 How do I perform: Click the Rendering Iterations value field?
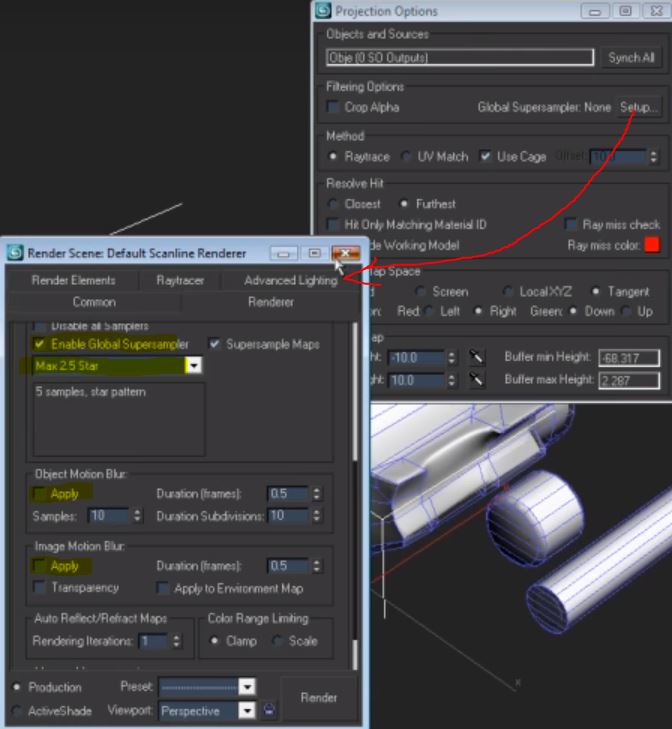click(x=155, y=641)
